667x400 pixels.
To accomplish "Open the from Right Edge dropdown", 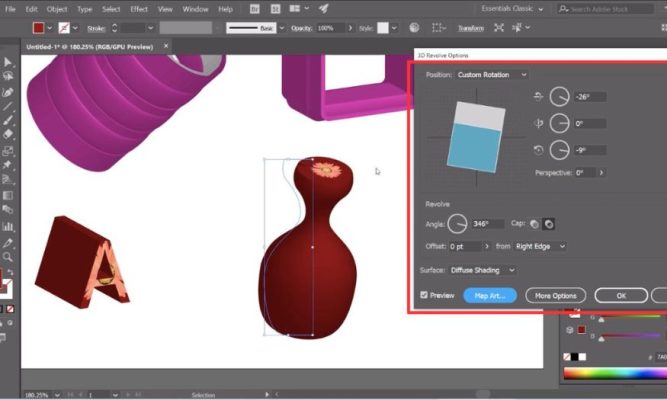I will coord(540,246).
